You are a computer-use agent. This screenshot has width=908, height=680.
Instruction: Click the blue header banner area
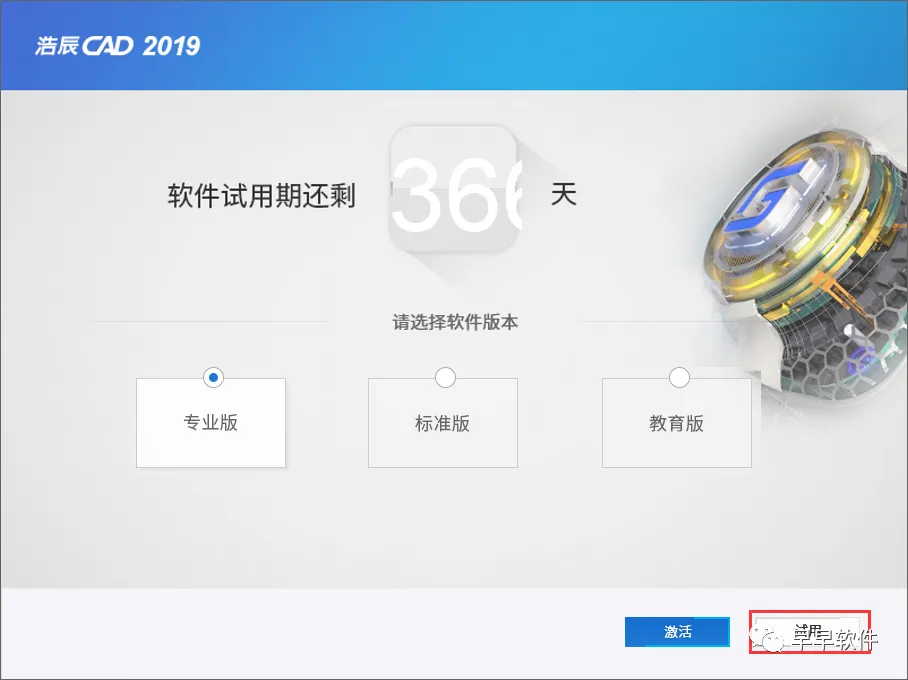point(454,45)
